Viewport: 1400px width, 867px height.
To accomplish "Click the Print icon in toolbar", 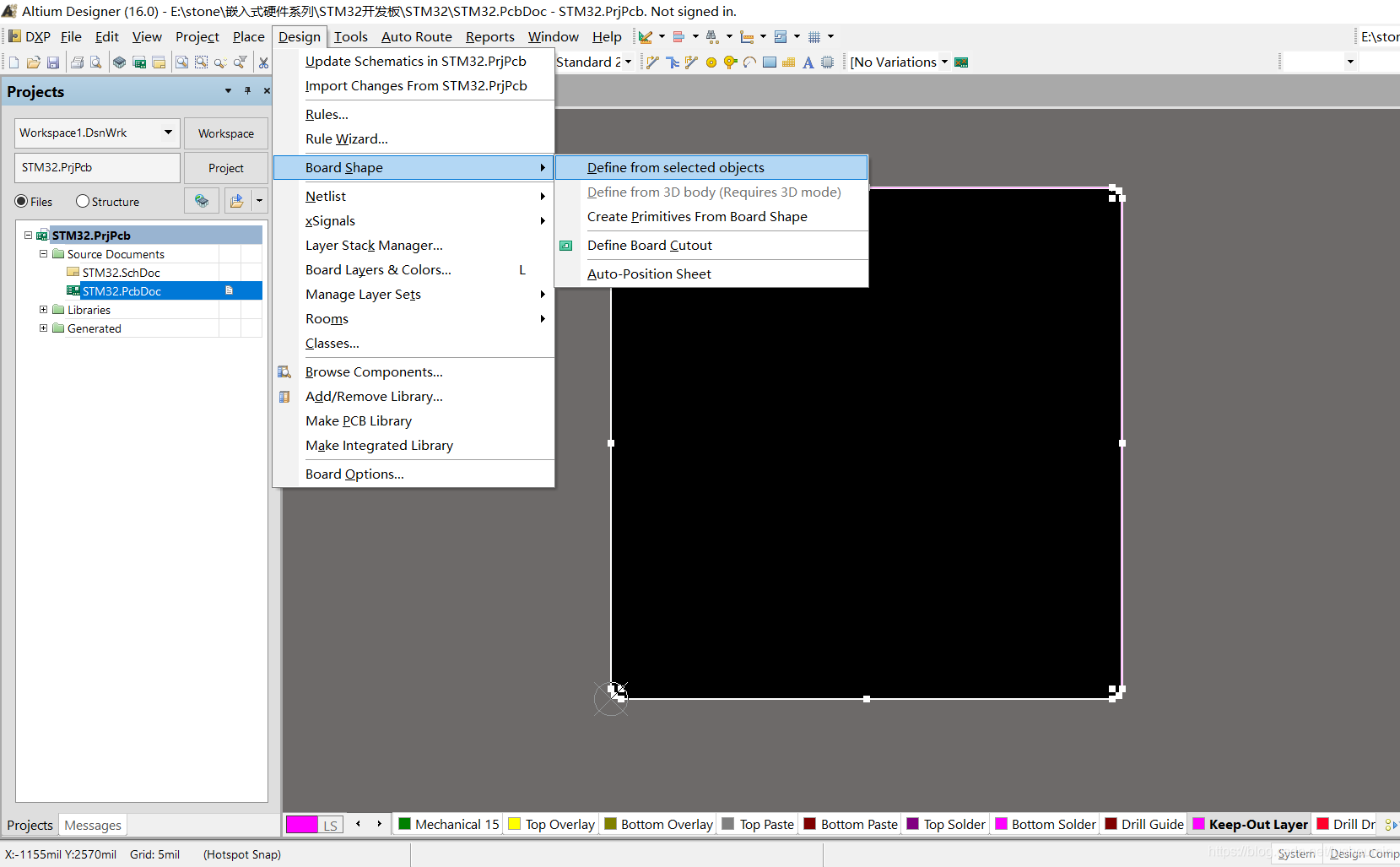I will (x=77, y=62).
